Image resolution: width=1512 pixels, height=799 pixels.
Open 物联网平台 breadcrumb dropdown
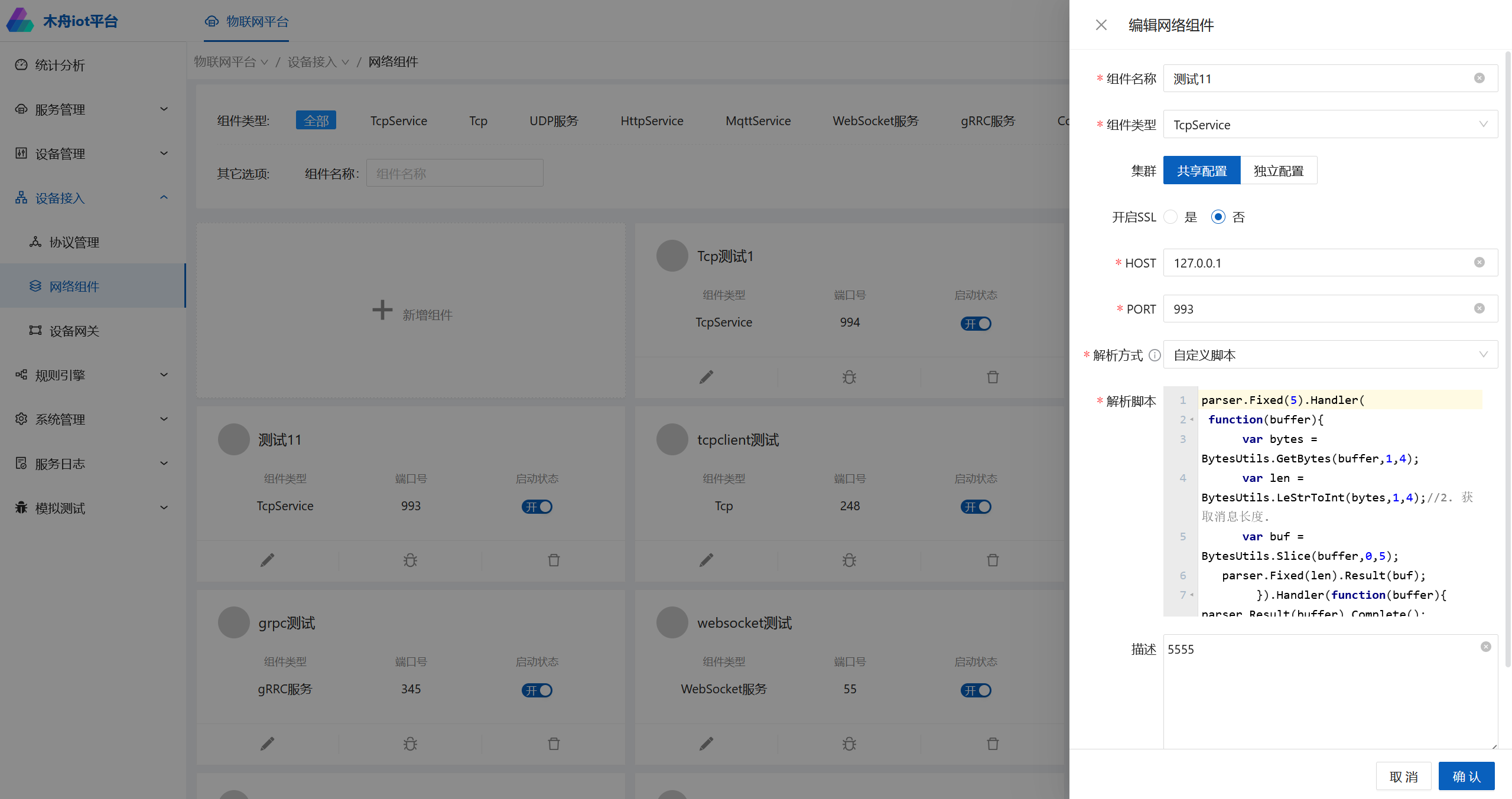click(x=231, y=61)
